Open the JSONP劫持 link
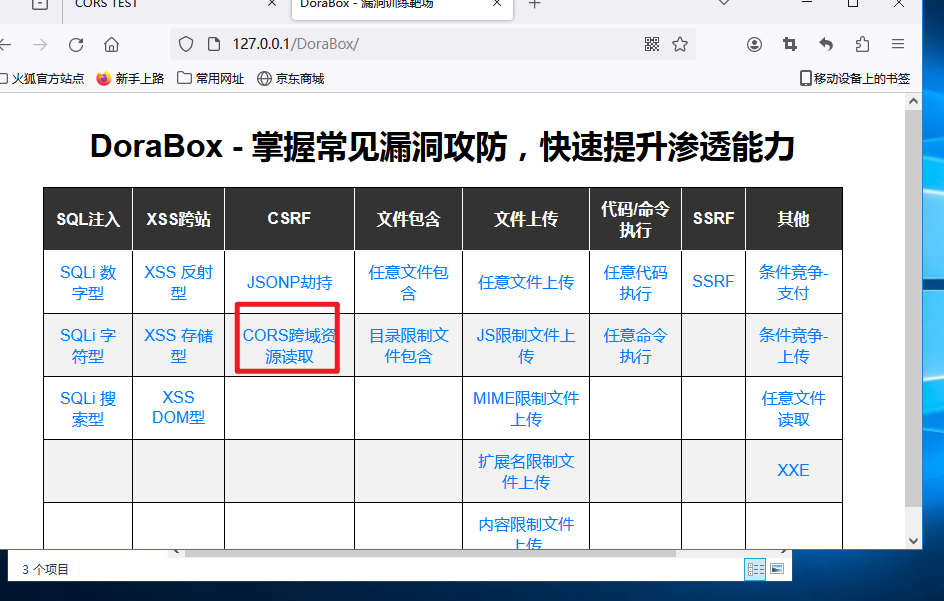Image resolution: width=944 pixels, height=601 pixels. click(290, 282)
